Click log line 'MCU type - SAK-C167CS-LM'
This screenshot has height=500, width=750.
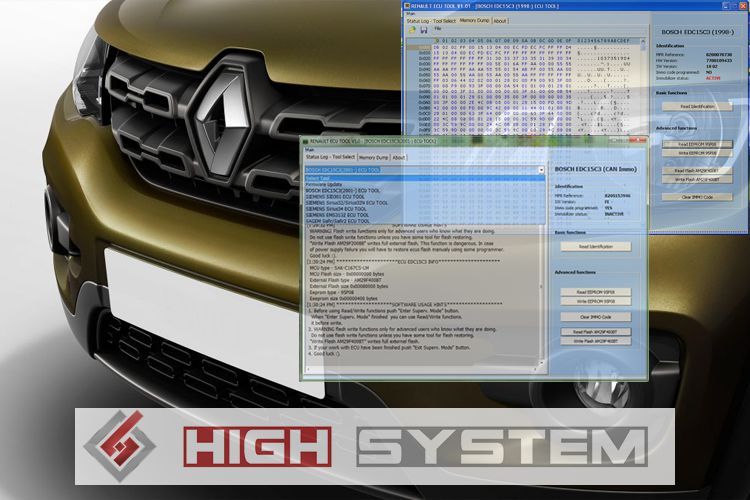point(339,268)
